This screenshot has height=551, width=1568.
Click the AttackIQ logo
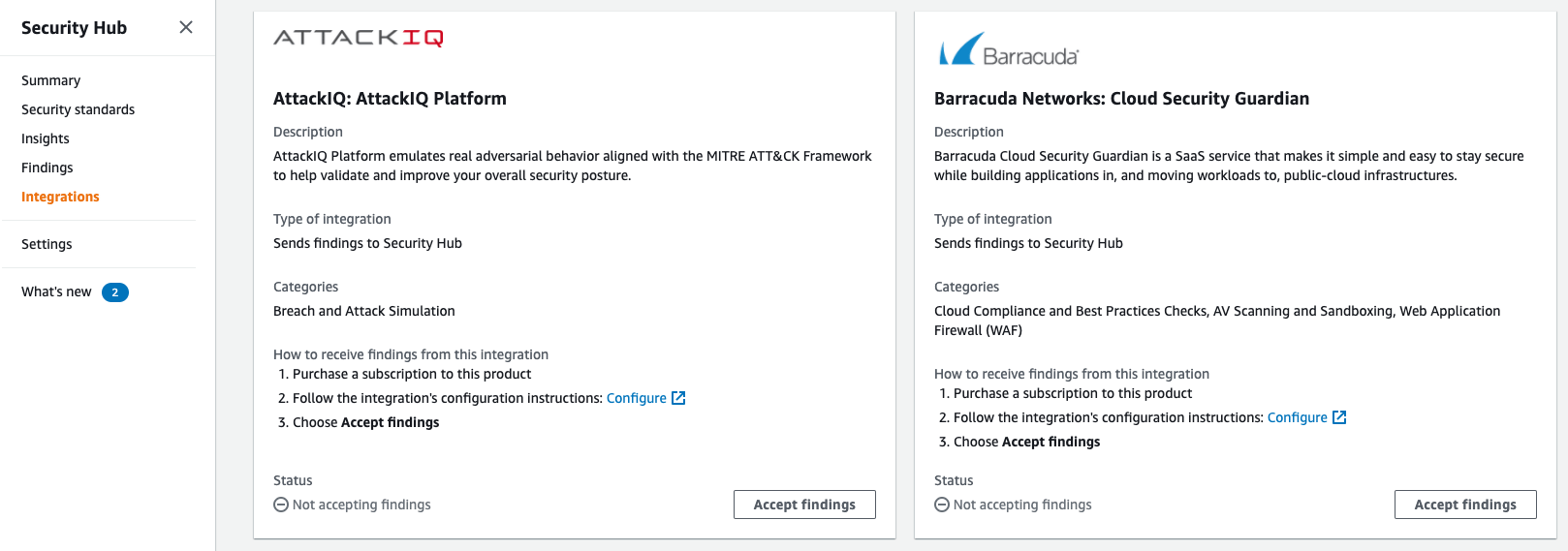359,38
